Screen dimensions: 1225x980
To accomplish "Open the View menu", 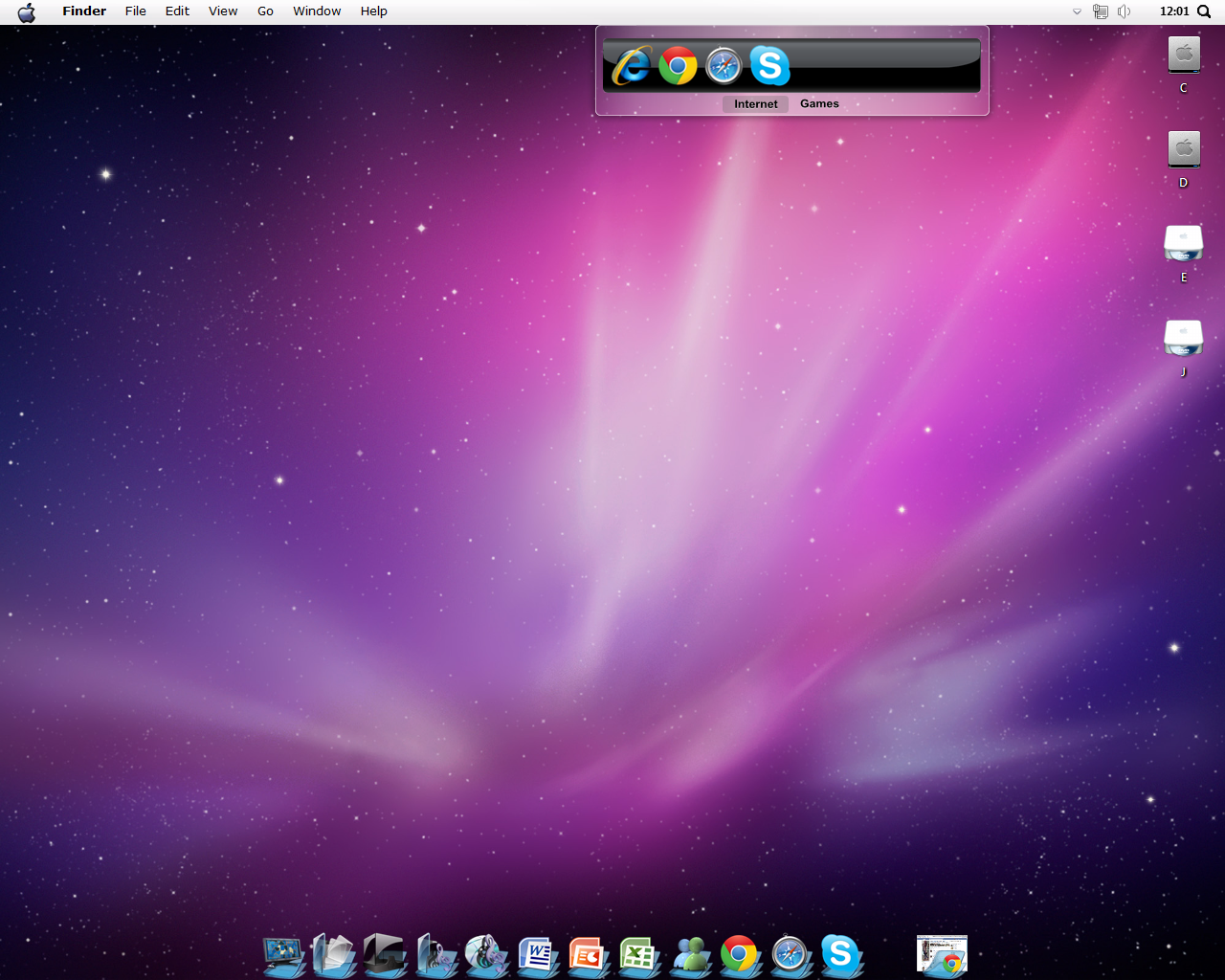I will (x=223, y=11).
